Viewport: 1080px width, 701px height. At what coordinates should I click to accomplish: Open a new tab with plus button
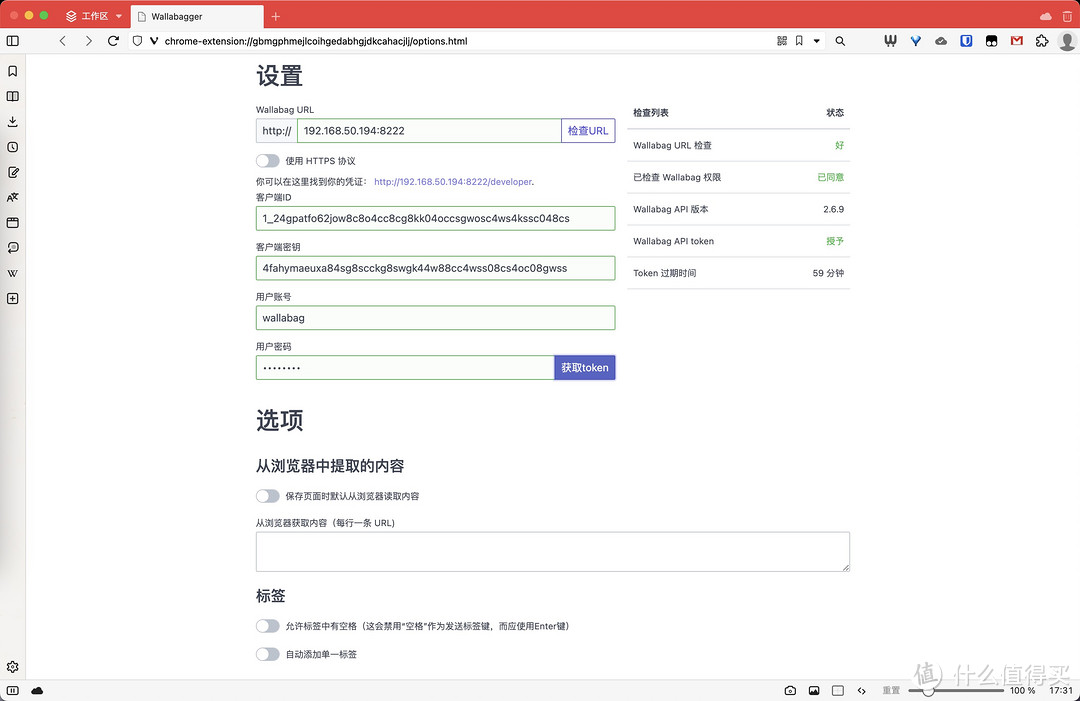pyautogui.click(x=276, y=16)
